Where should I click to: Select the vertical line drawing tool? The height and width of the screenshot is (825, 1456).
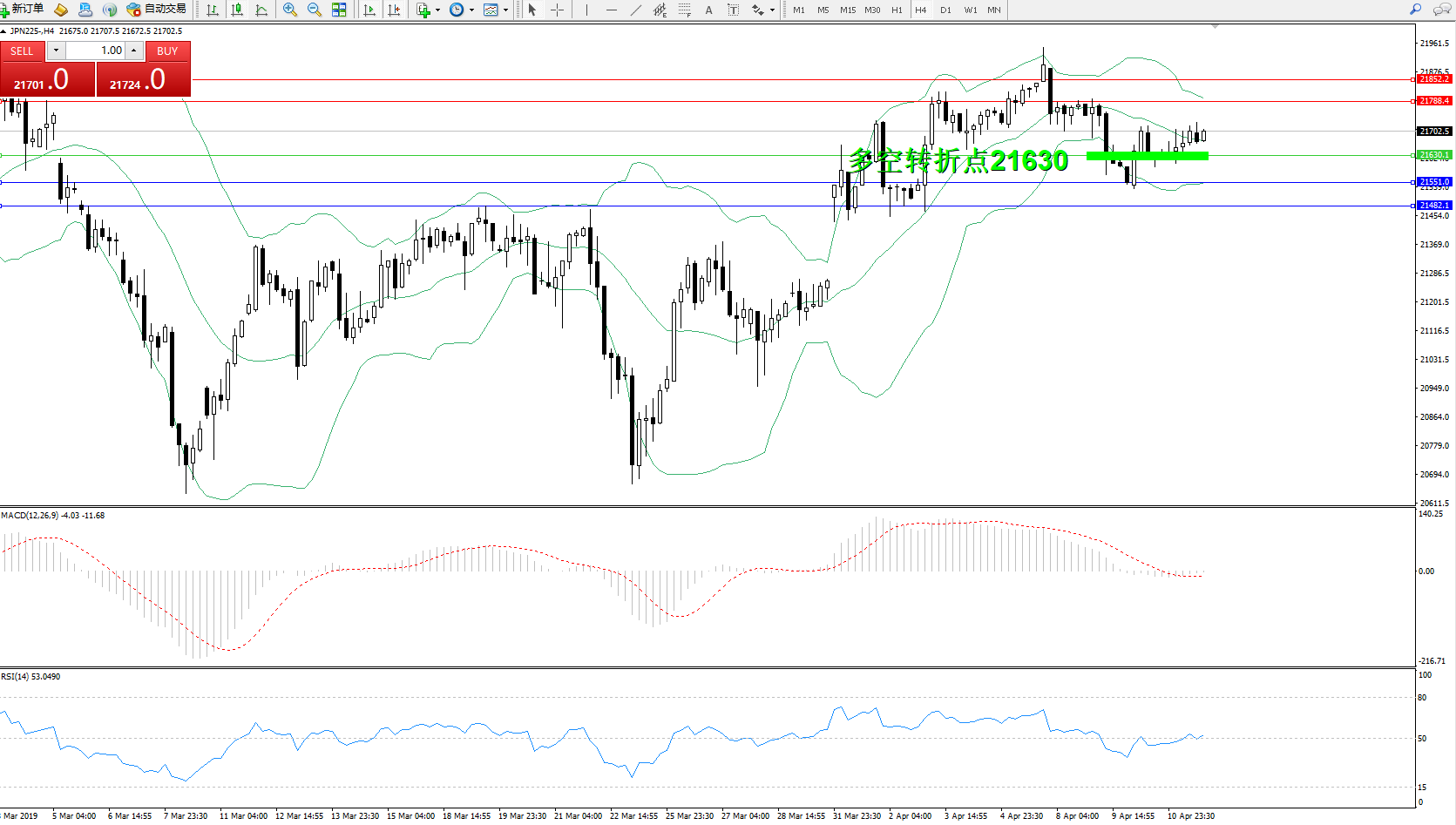[586, 10]
